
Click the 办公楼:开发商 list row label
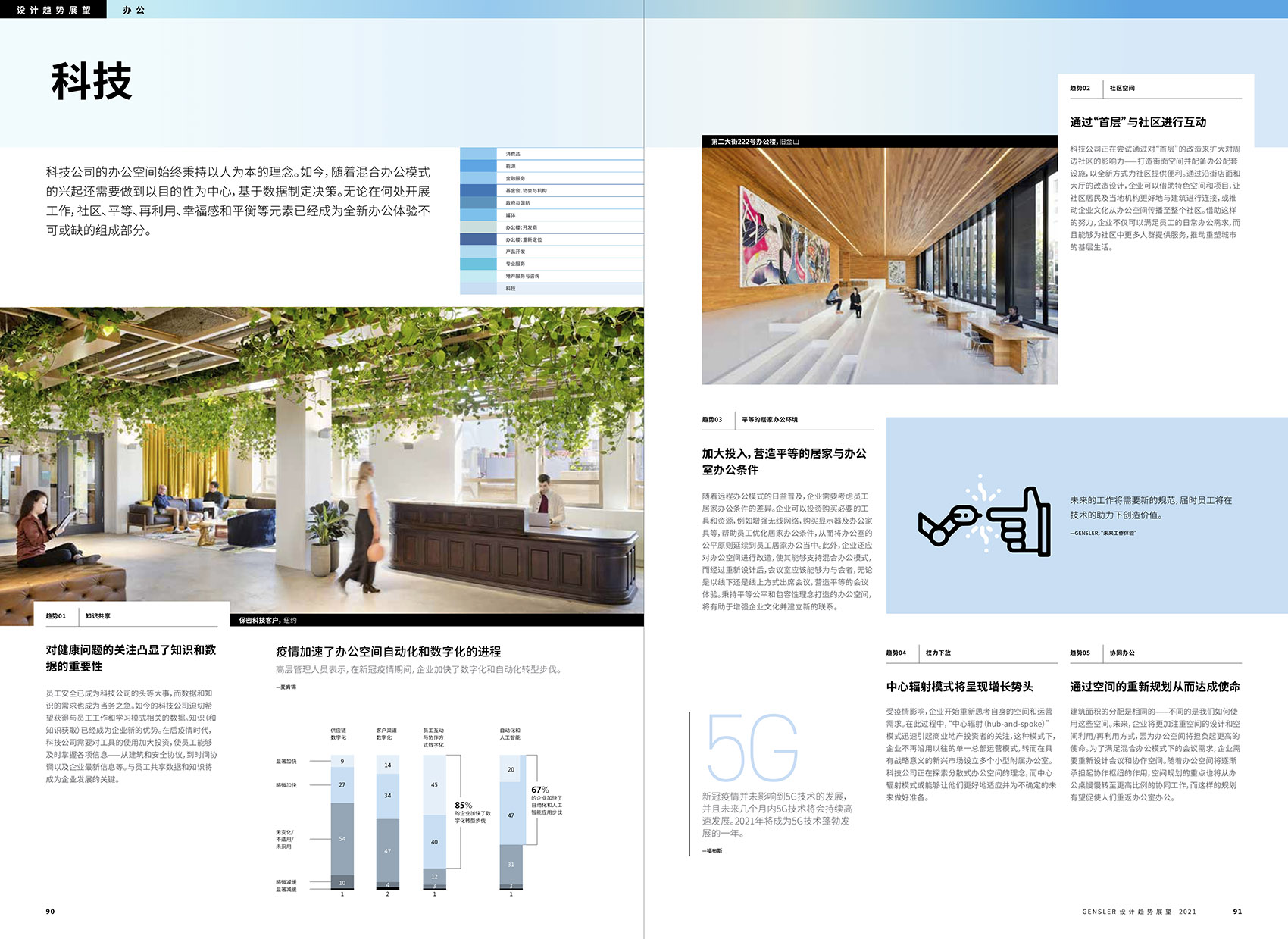[x=521, y=227]
